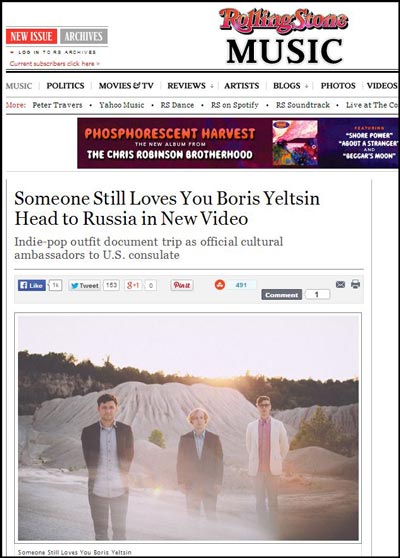Screen dimensions: 400x558
Task: Print the article using the printer icon
Action: pyautogui.click(x=355, y=284)
